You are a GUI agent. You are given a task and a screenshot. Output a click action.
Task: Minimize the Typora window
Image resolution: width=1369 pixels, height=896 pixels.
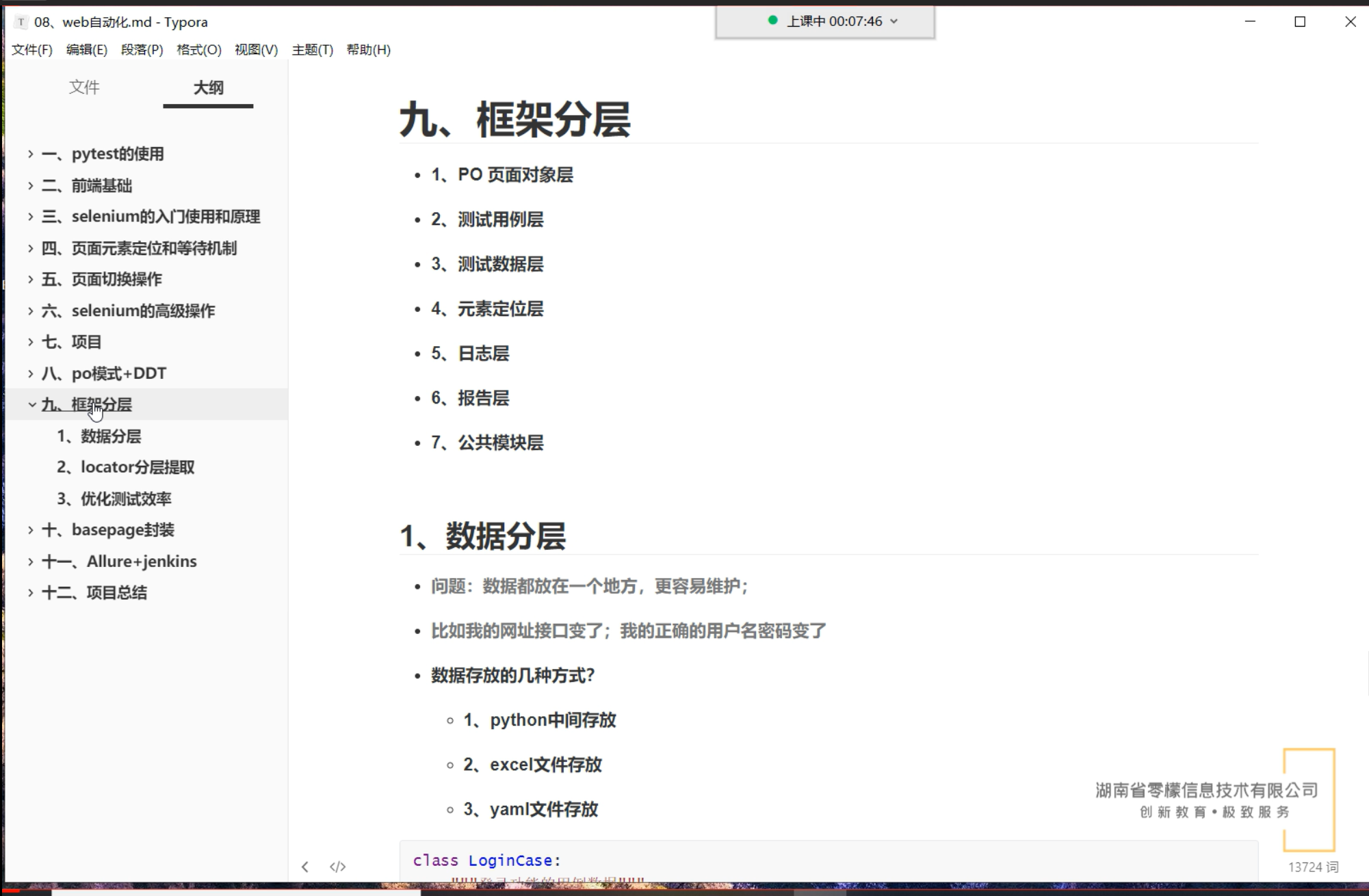coord(1250,22)
